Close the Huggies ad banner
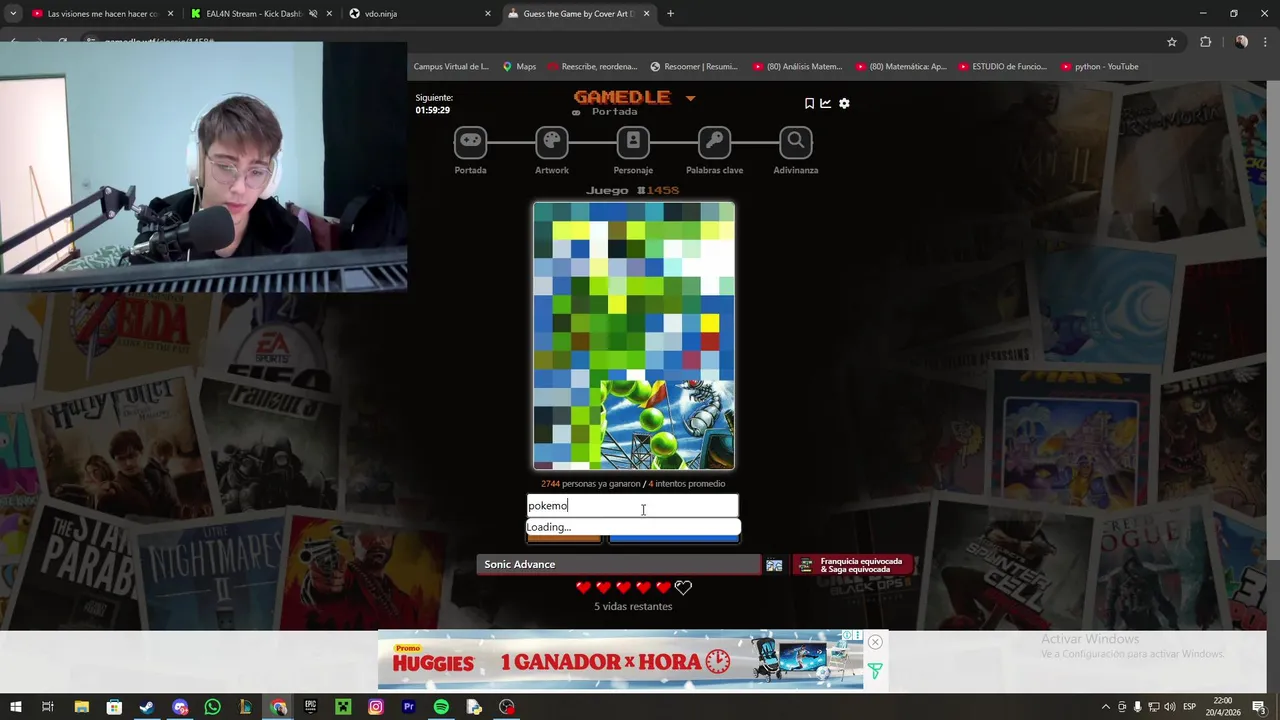 point(875,642)
